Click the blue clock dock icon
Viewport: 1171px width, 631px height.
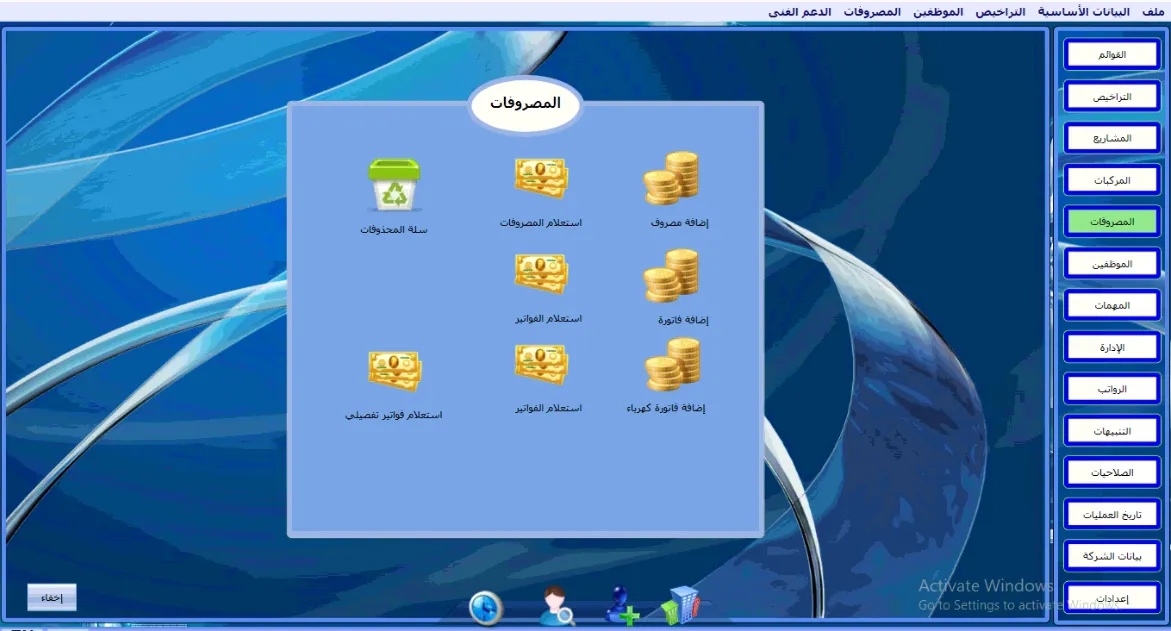coord(486,607)
